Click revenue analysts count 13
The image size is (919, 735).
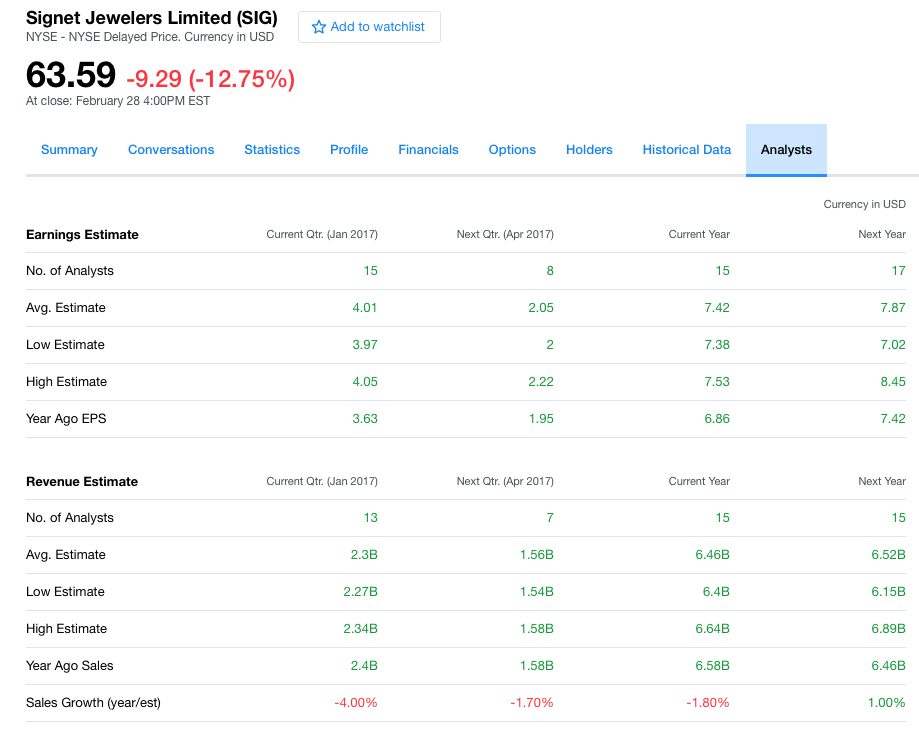click(370, 518)
